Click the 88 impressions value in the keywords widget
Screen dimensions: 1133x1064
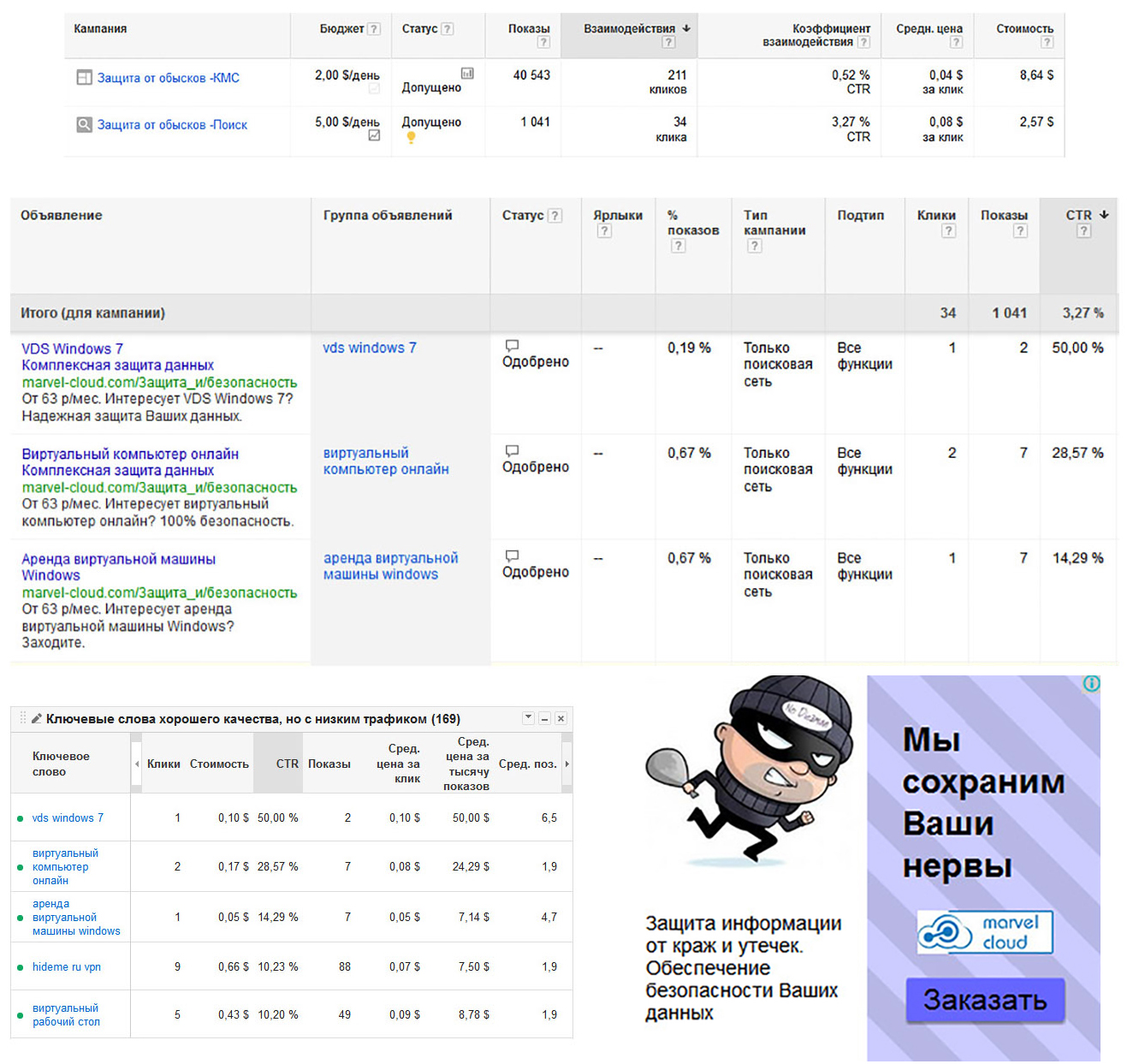coord(345,967)
